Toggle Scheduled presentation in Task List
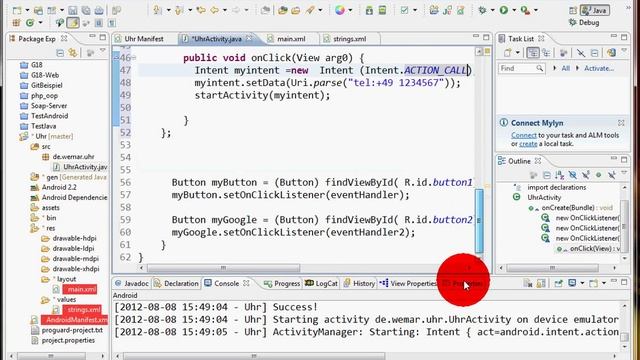640x360 pixels. [546, 53]
